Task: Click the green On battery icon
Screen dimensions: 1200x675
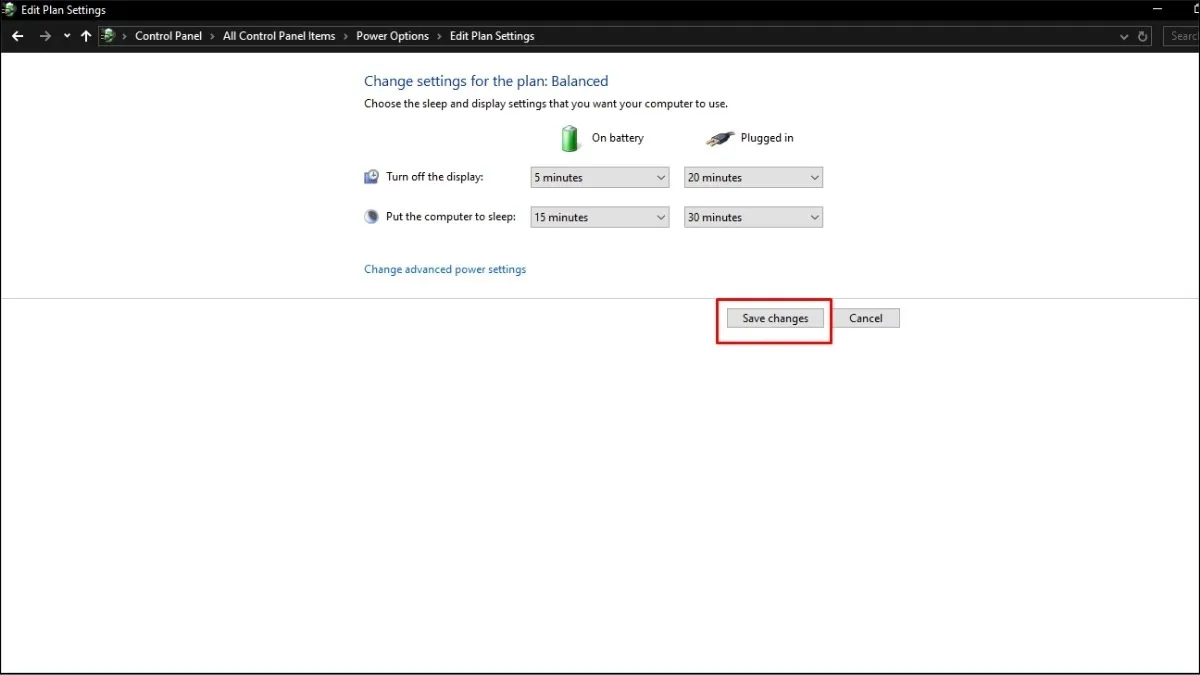Action: [x=570, y=138]
